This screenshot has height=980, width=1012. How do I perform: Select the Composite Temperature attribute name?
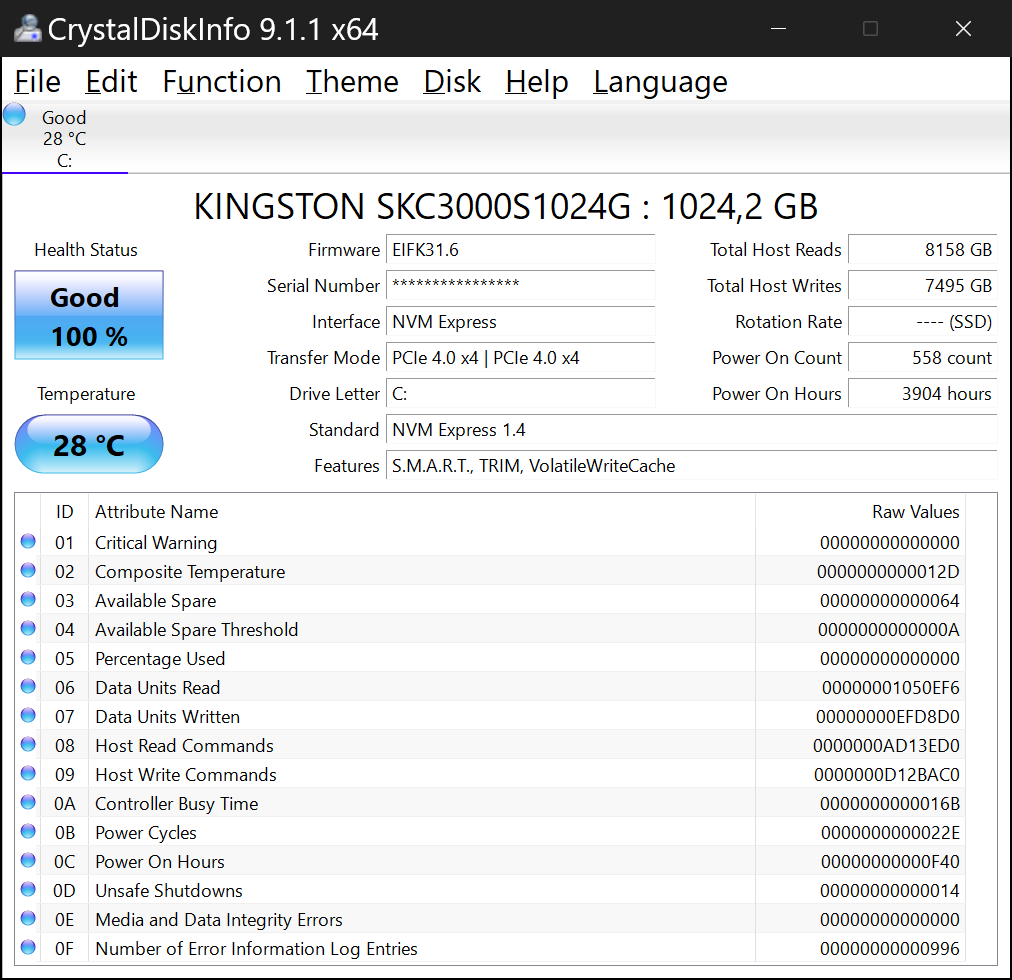190,572
